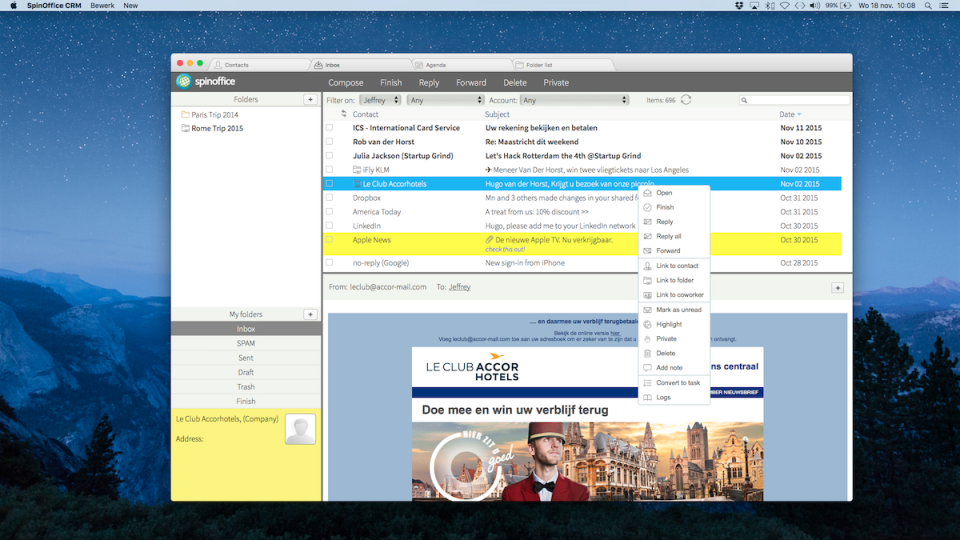
Task: Click the Rome Trip 2015 folder icon
Action: pyautogui.click(x=185, y=128)
